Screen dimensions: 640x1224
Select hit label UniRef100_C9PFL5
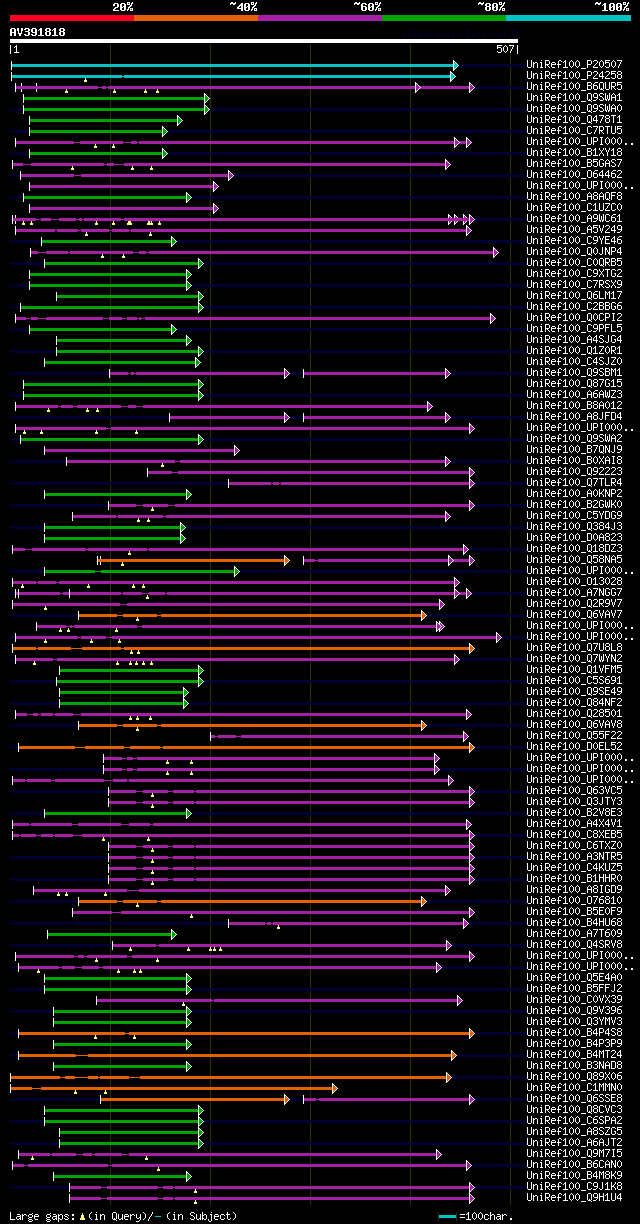point(574,328)
